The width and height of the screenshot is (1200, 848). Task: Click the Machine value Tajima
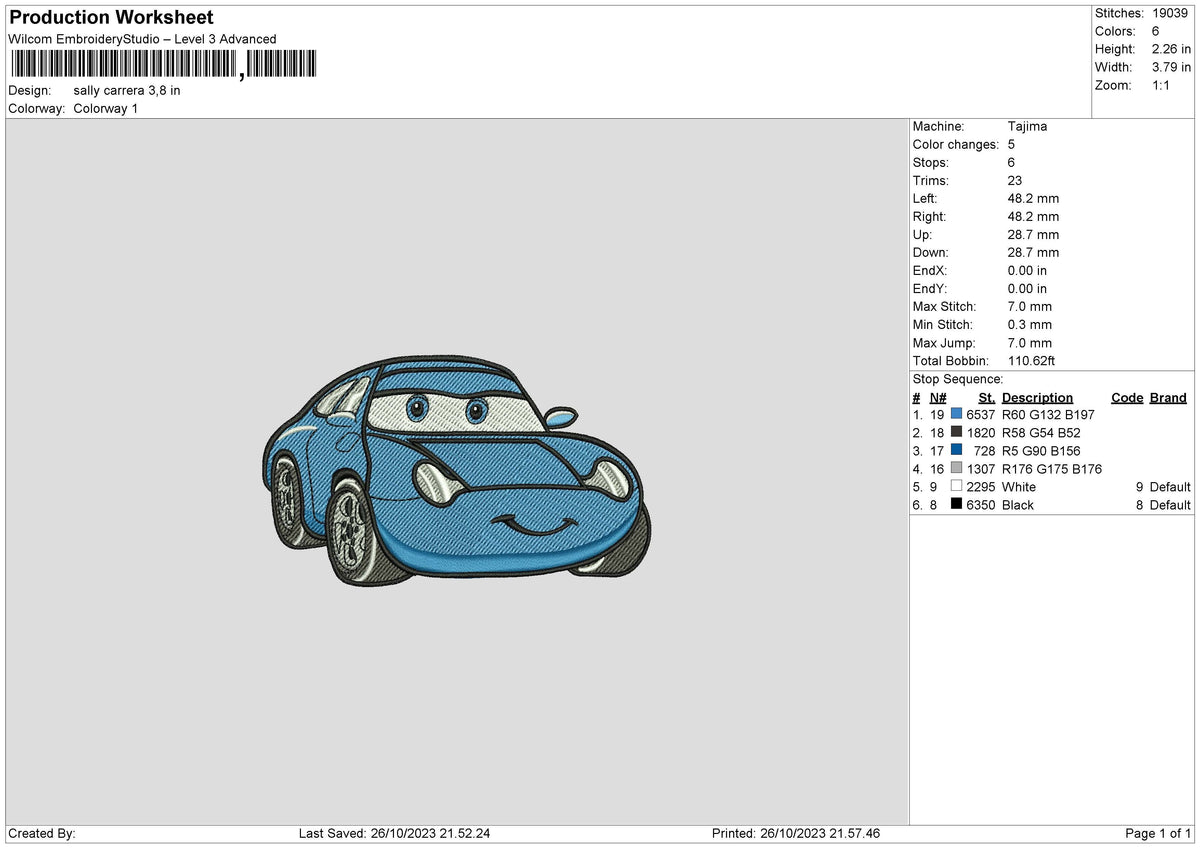click(x=1028, y=127)
